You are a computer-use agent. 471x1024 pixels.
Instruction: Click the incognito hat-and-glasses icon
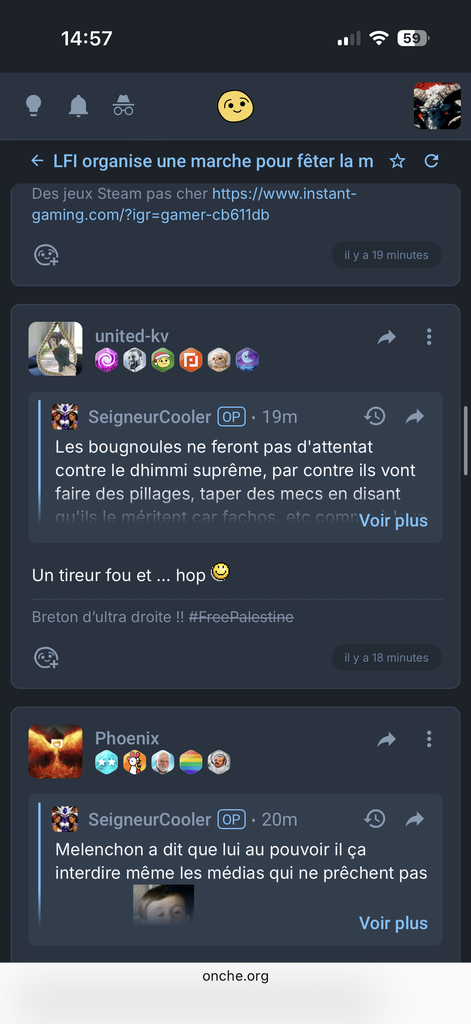tap(123, 105)
